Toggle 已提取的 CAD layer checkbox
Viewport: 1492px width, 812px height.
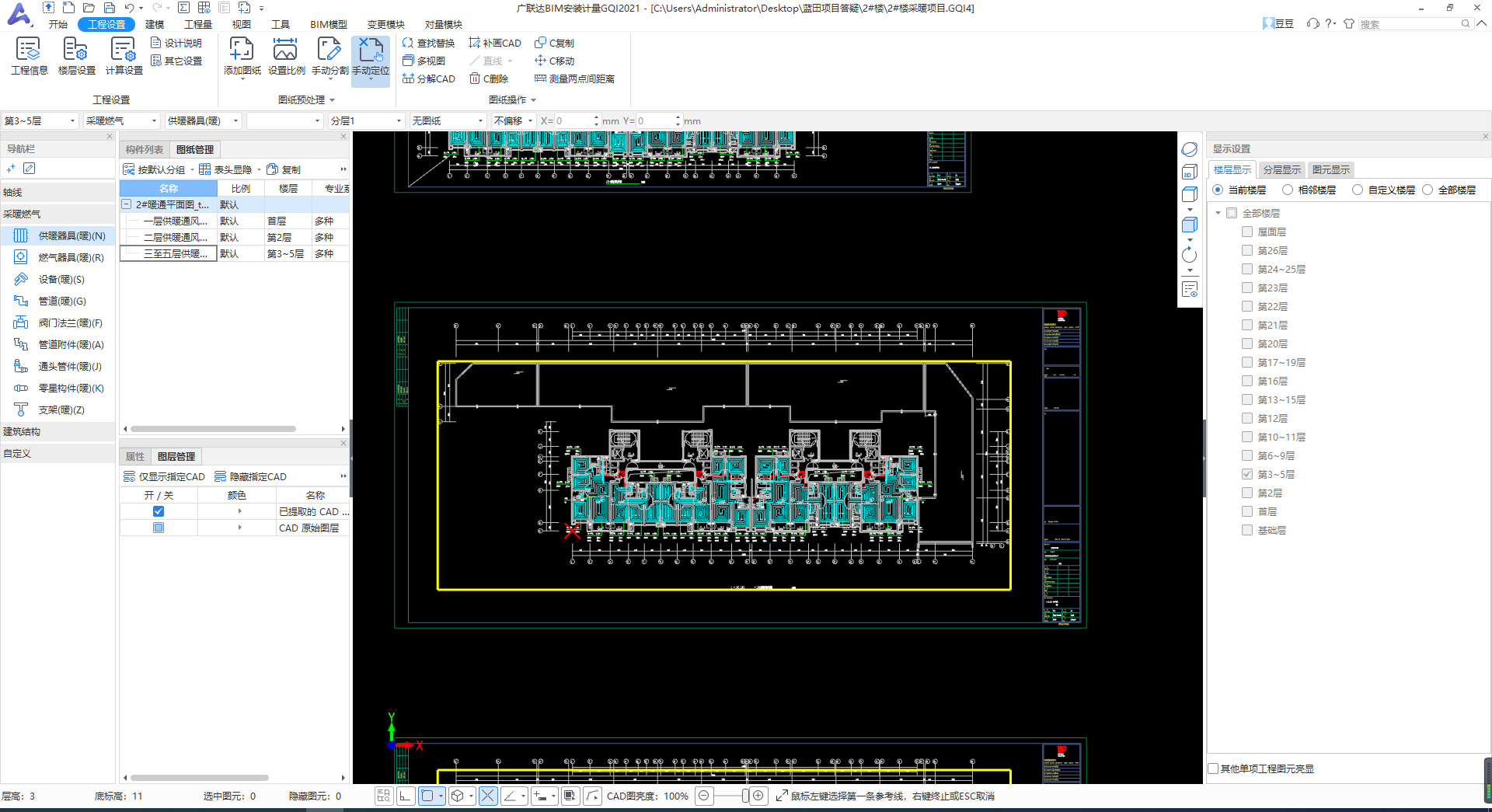pos(159,511)
